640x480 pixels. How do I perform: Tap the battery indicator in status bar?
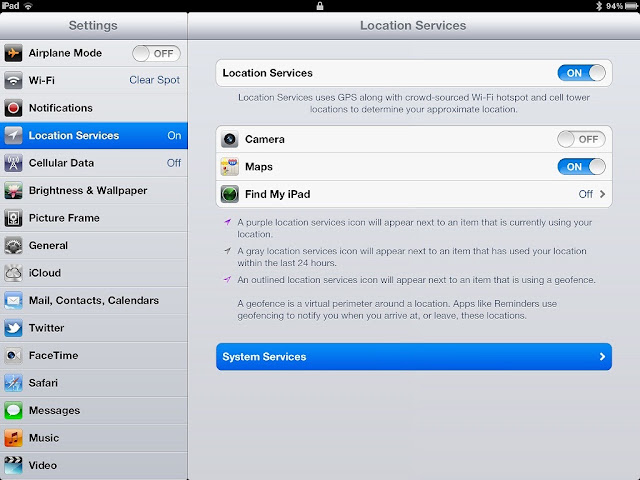click(x=631, y=6)
